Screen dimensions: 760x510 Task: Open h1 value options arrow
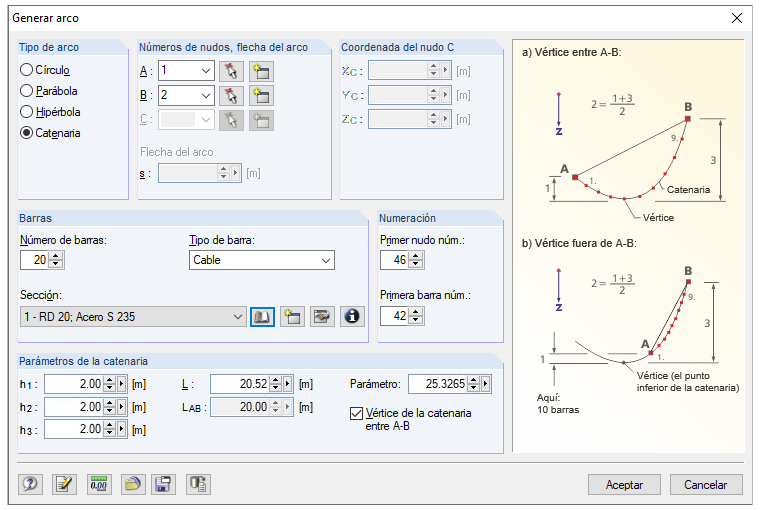122,384
